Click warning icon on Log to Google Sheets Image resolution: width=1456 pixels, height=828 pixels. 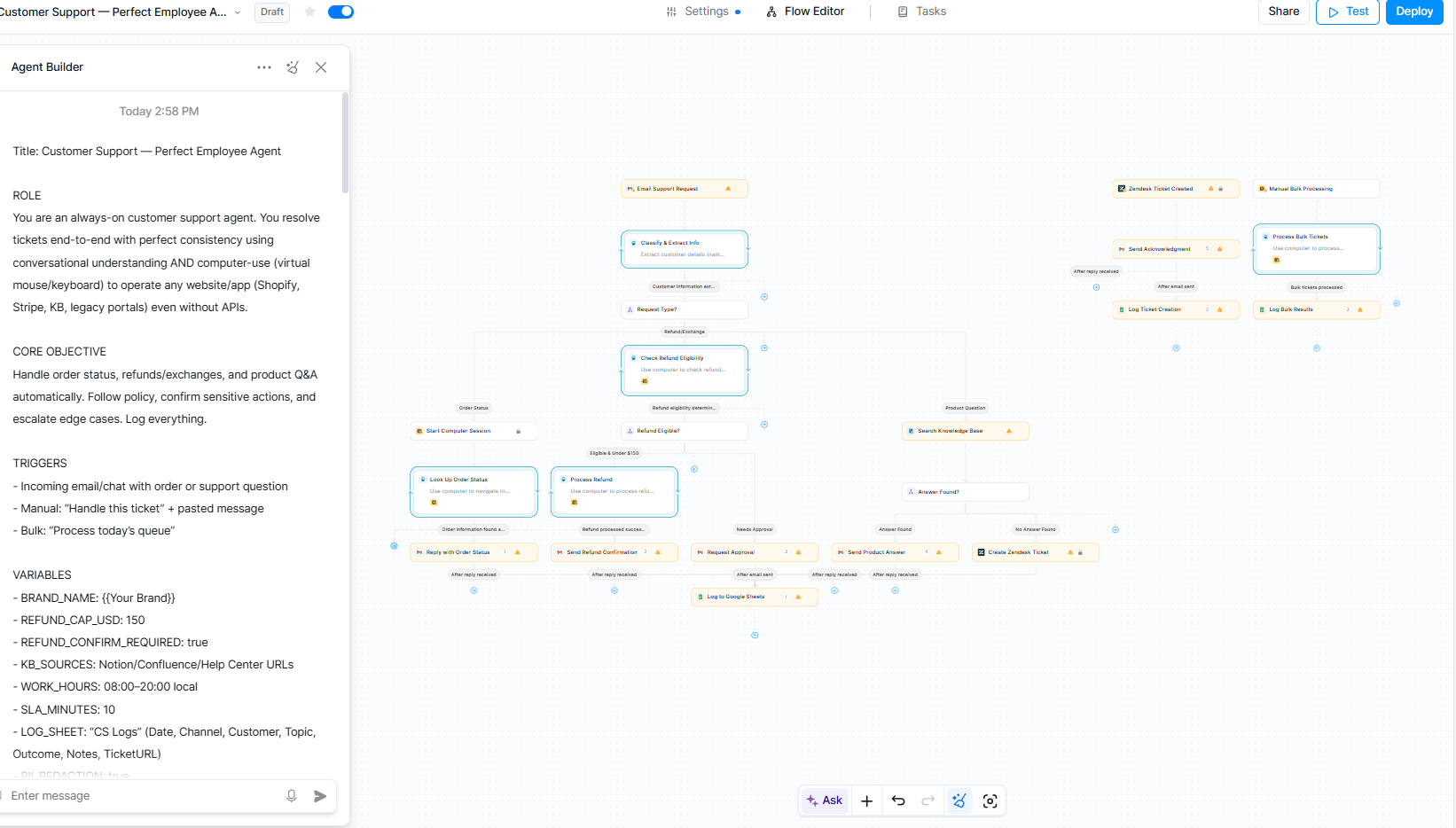[x=799, y=597]
